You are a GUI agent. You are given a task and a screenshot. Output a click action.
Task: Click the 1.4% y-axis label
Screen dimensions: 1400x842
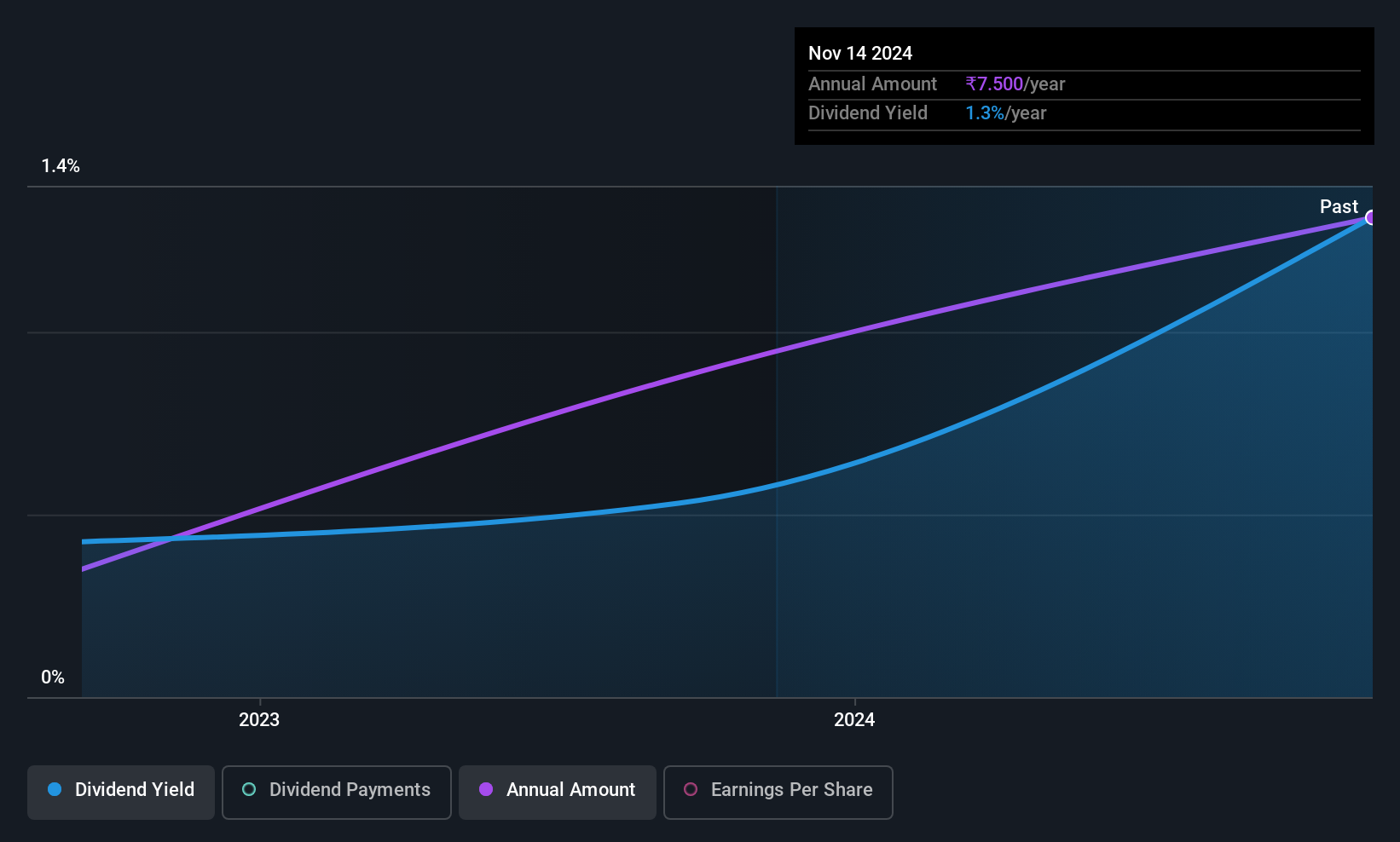(x=61, y=166)
